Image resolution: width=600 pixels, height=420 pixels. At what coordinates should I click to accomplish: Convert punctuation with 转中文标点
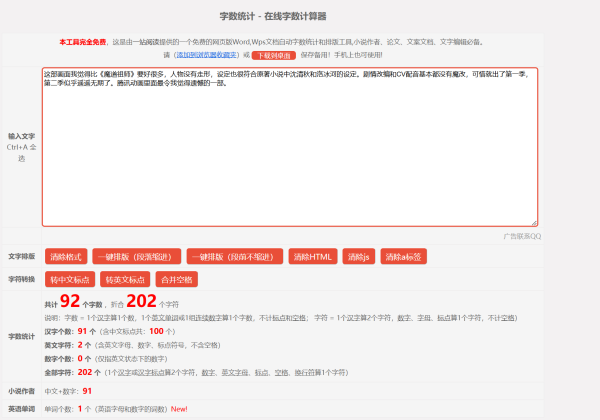coord(70,279)
